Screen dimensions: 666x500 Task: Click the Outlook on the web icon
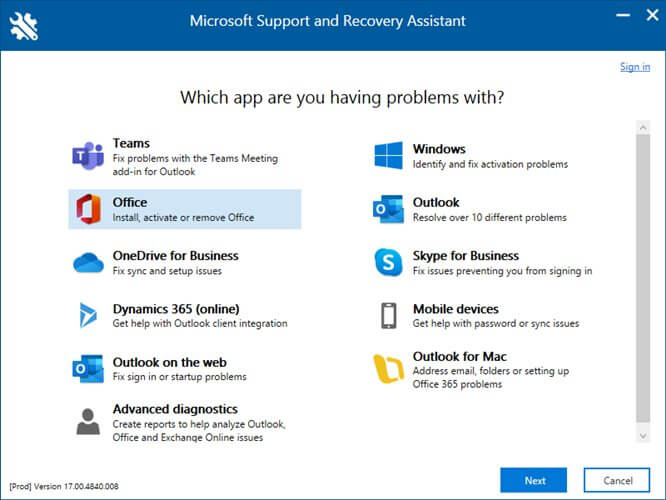88,369
